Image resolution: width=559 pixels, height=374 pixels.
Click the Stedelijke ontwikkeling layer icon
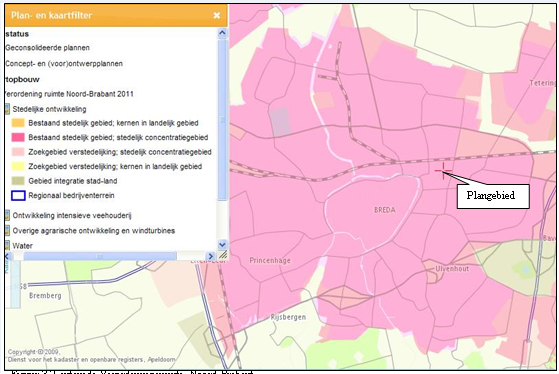coord(7,109)
